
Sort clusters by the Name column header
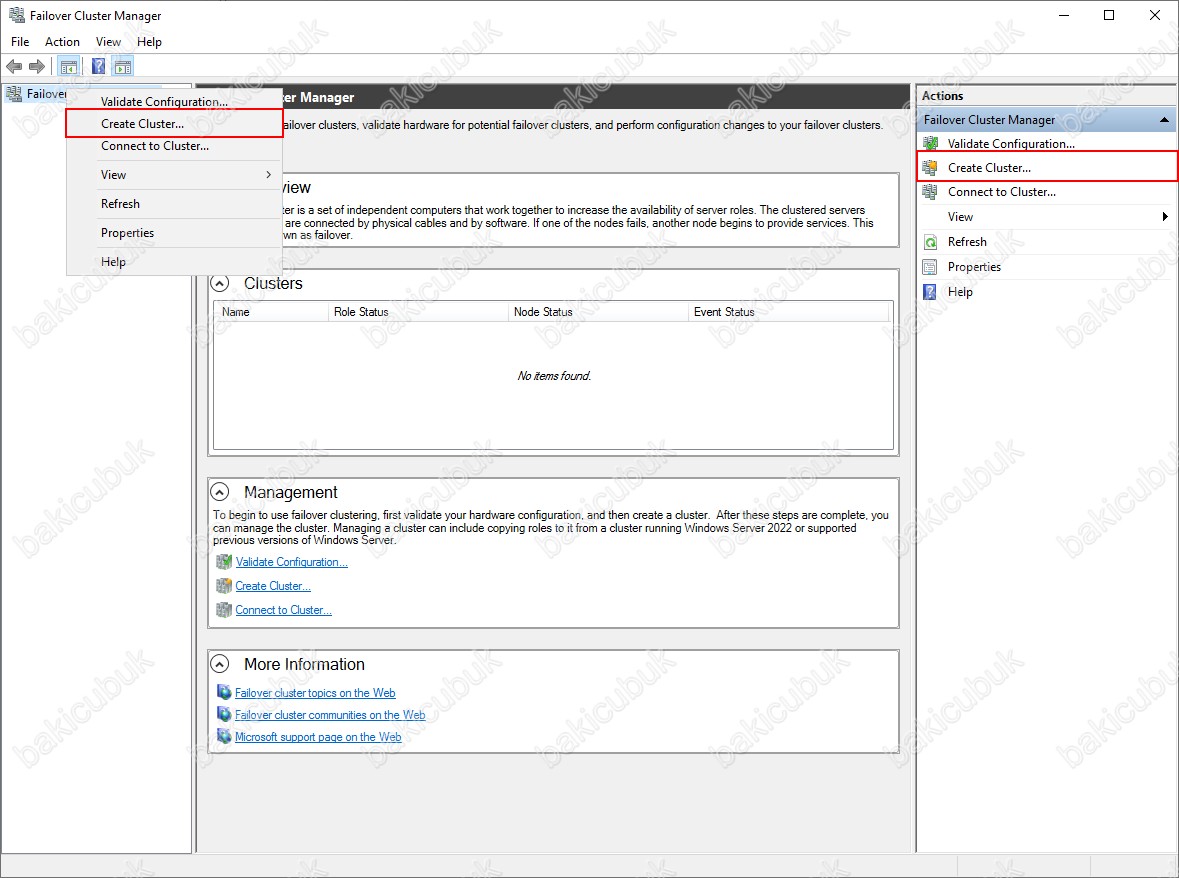271,312
